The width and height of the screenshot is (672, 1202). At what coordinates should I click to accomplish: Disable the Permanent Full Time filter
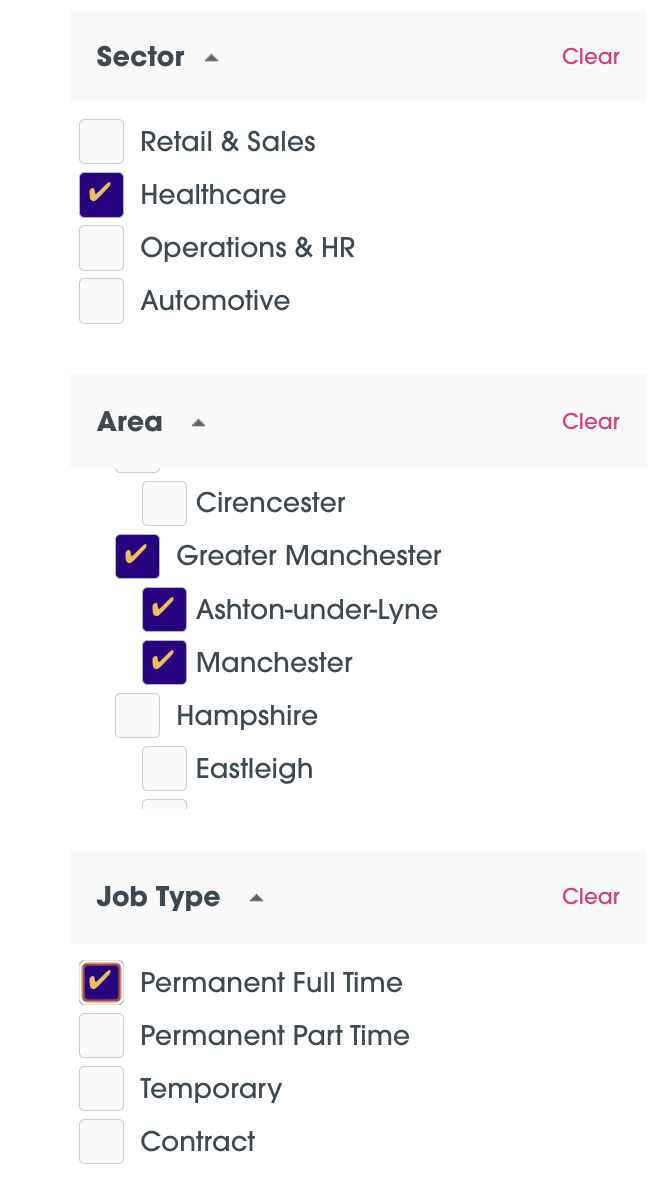pos(101,982)
